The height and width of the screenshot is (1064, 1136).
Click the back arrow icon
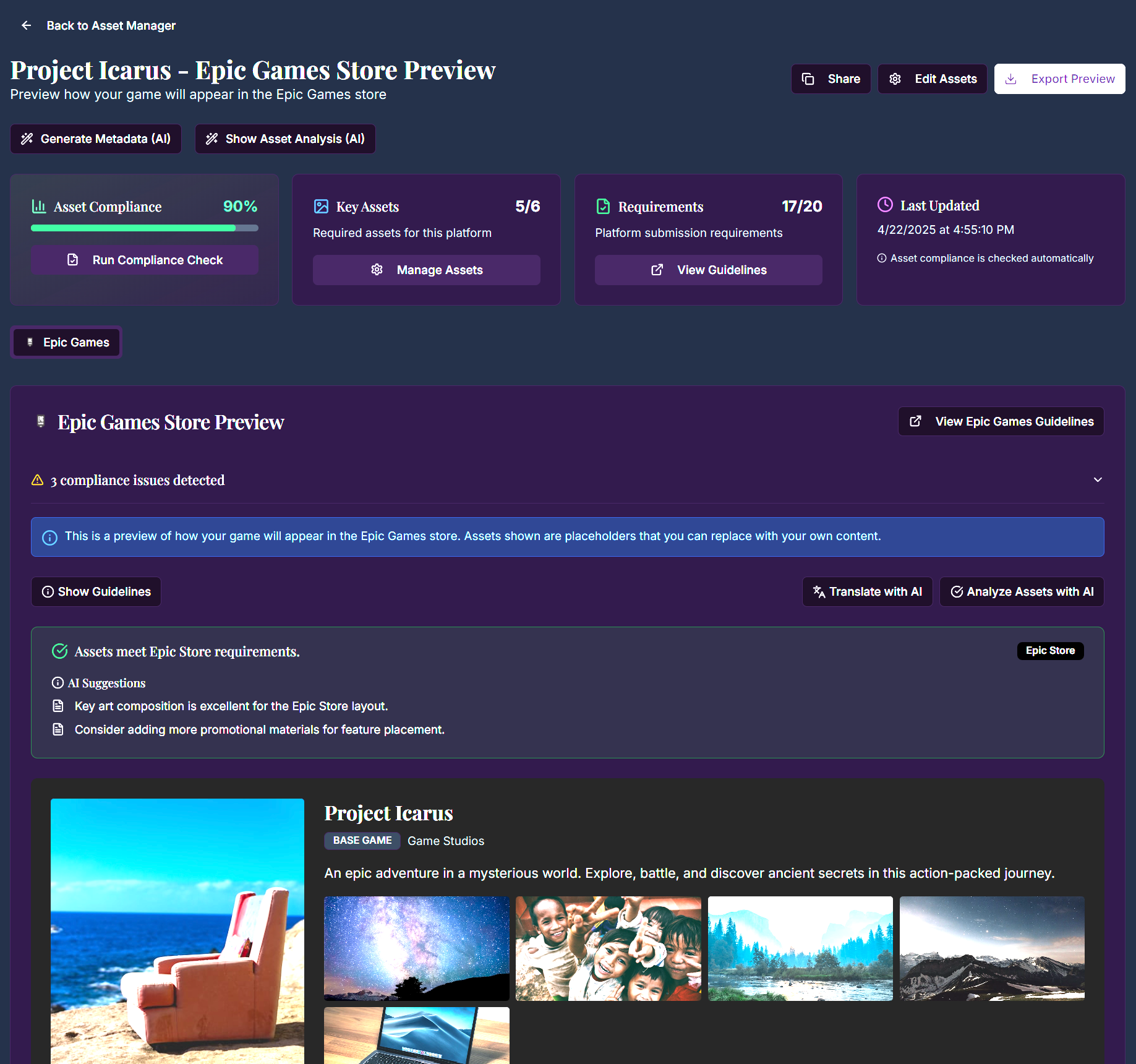tap(26, 25)
